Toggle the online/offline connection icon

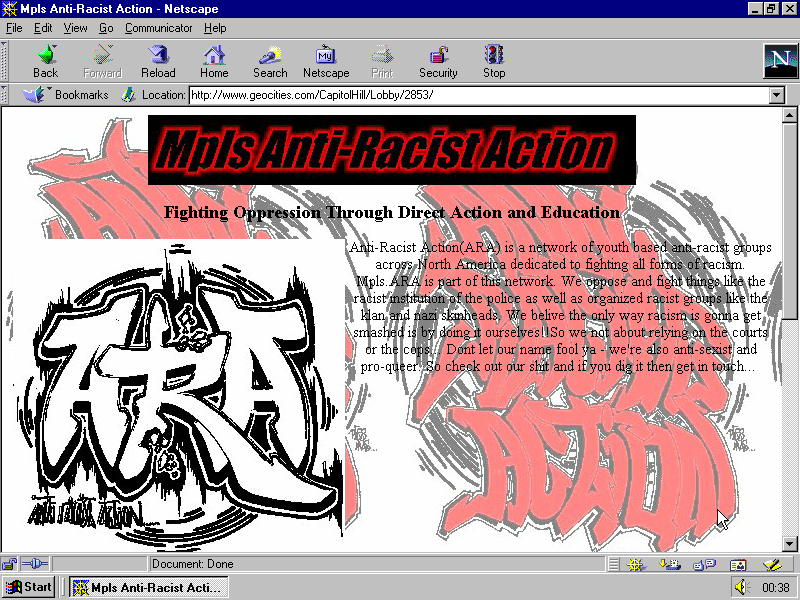35,565
